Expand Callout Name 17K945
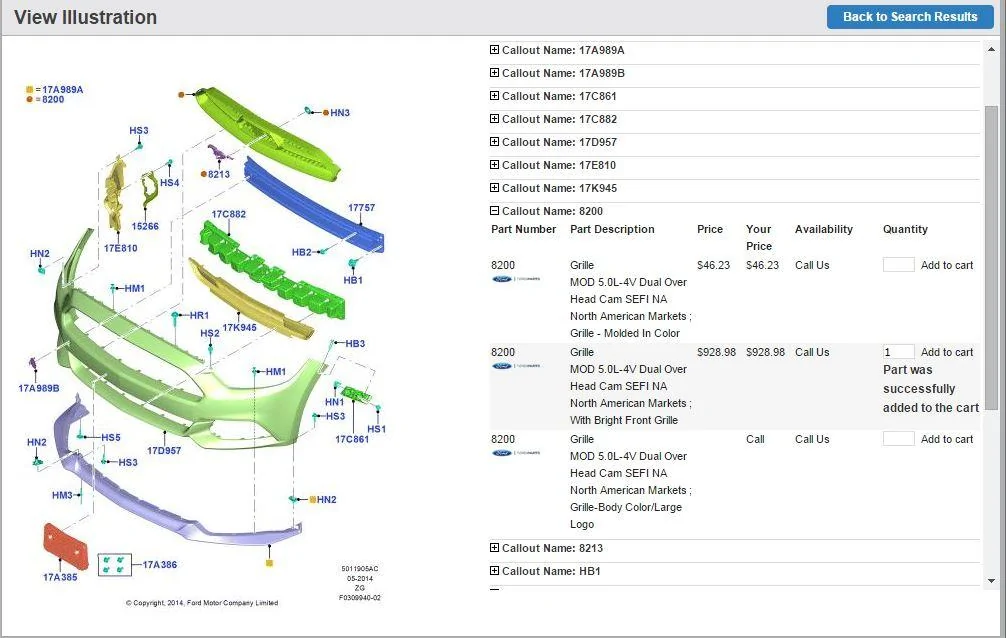Image resolution: width=1006 pixels, height=638 pixels. click(494, 189)
